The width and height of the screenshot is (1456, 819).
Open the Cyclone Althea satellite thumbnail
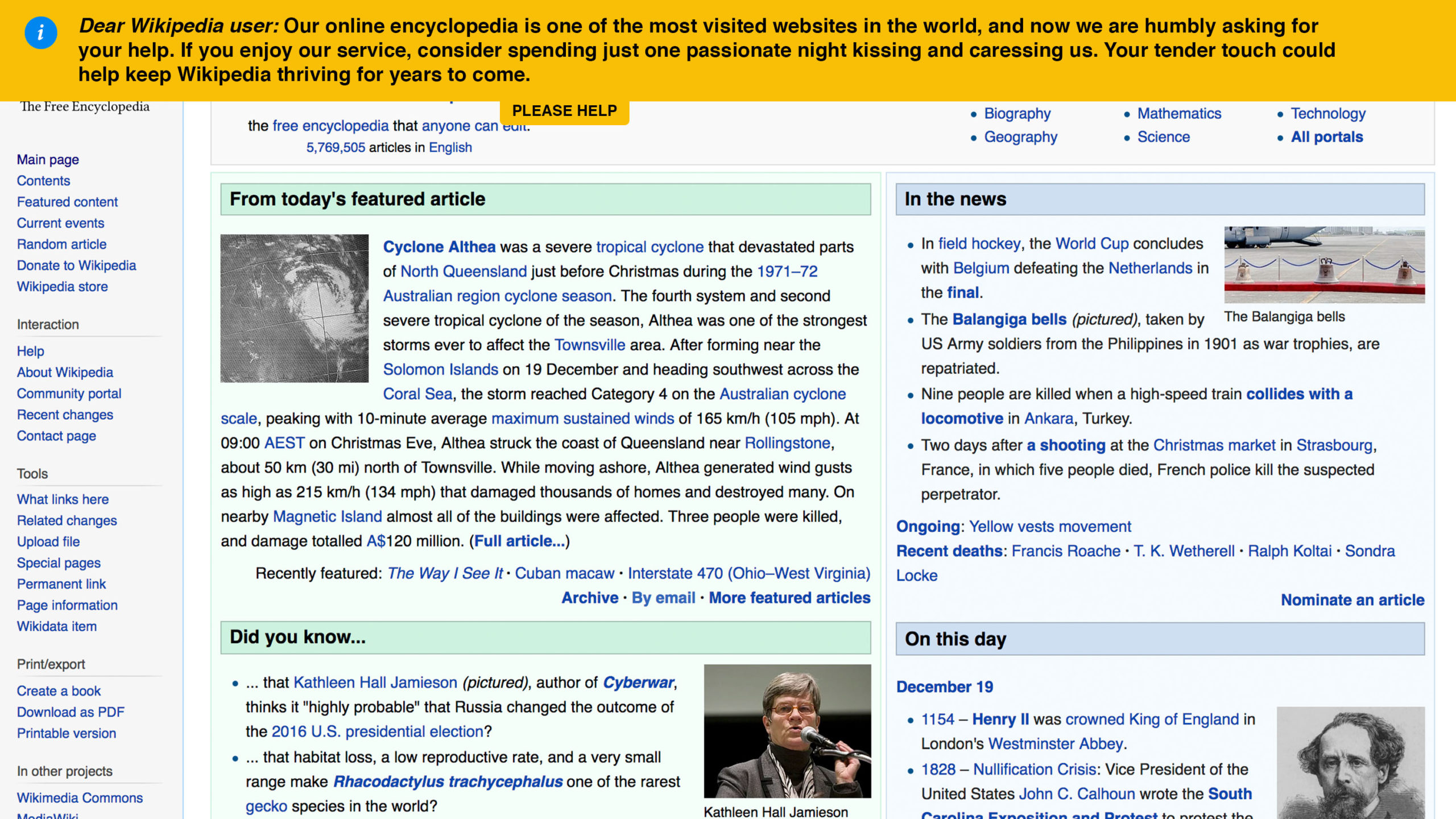click(294, 308)
